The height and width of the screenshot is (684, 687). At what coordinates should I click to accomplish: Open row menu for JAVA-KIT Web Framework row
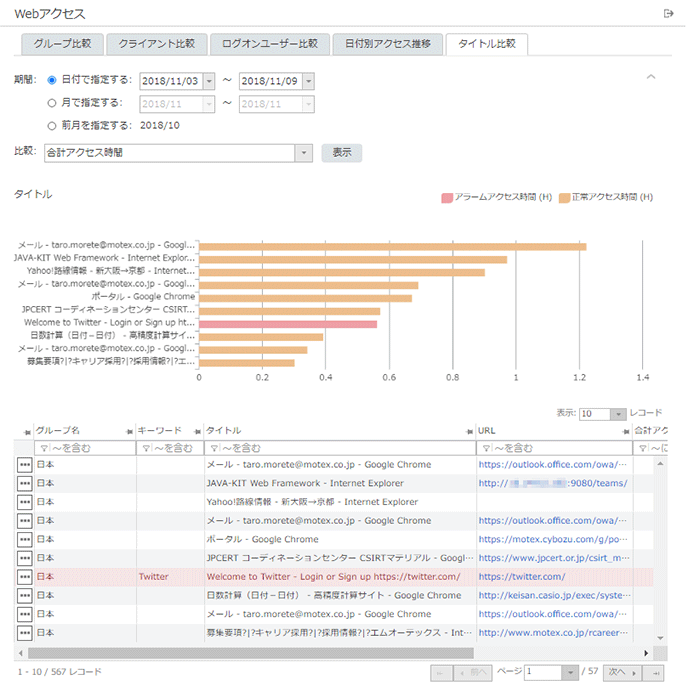click(x=24, y=483)
